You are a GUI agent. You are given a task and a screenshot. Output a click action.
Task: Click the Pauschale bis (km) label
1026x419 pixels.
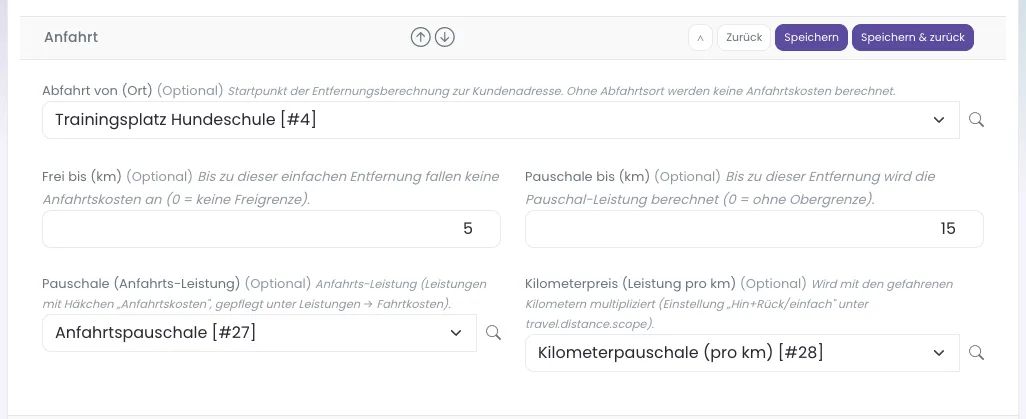click(588, 176)
